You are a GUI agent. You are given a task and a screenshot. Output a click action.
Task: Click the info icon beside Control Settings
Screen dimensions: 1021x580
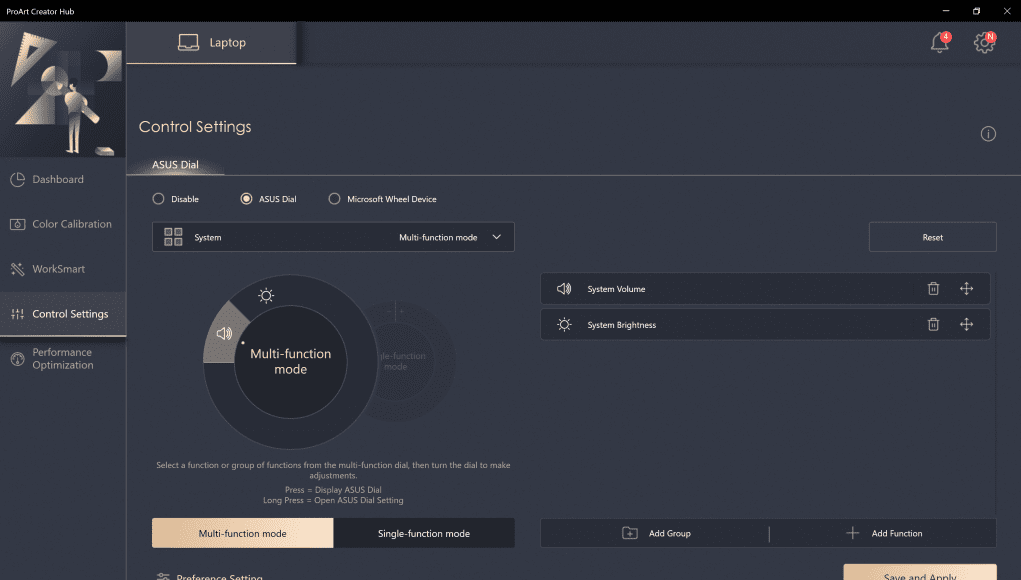pos(988,133)
